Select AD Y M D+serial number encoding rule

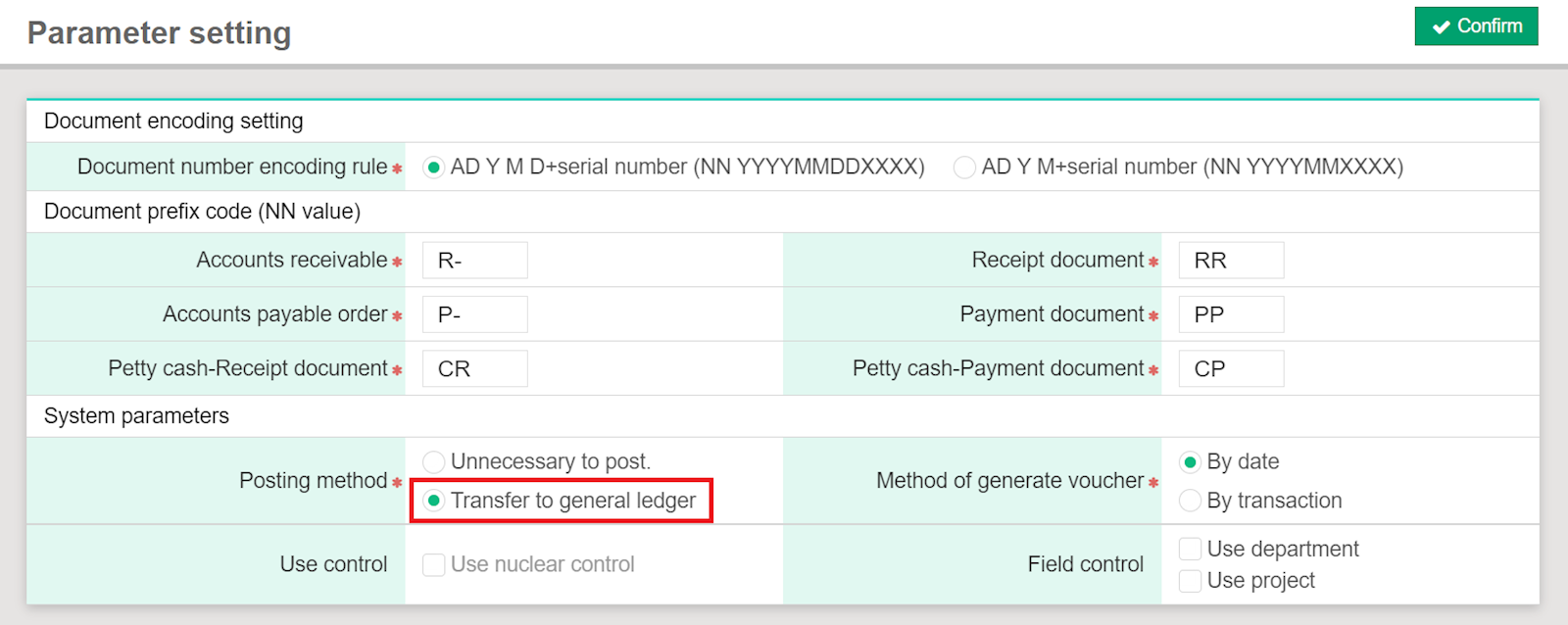433,168
